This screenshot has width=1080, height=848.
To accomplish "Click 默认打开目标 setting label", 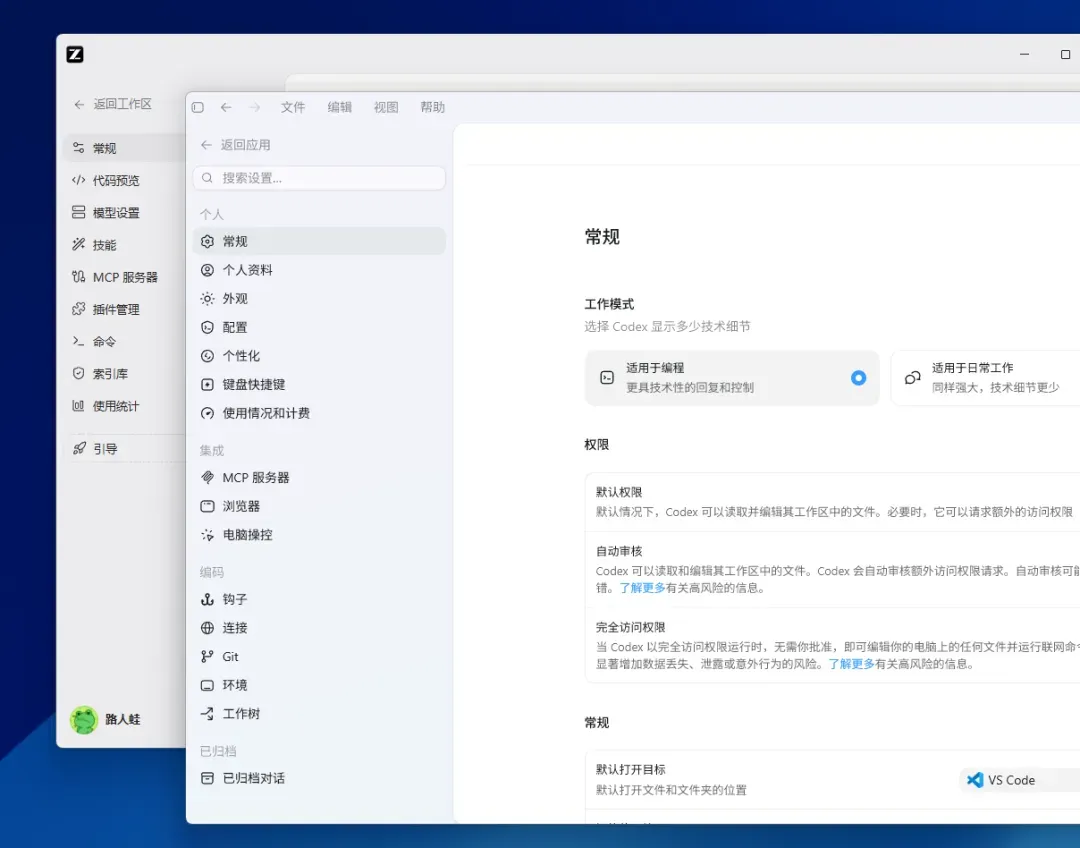I will click(x=630, y=769).
